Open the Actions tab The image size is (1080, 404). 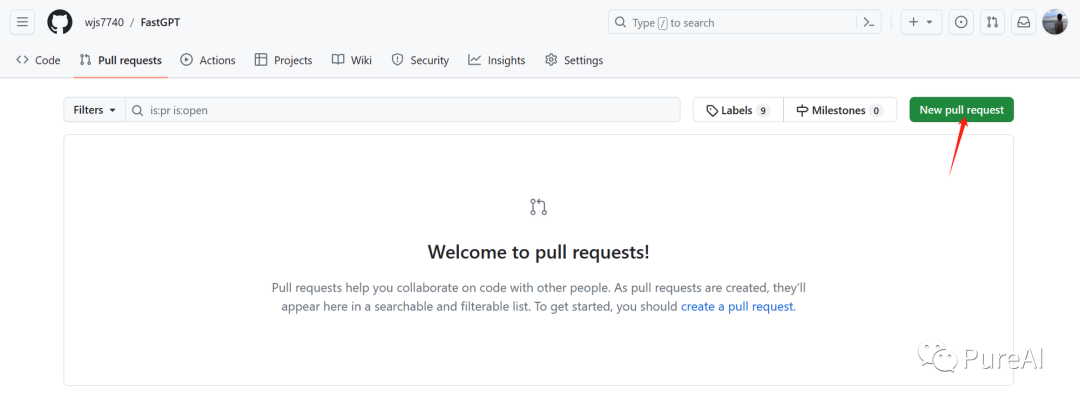[208, 60]
